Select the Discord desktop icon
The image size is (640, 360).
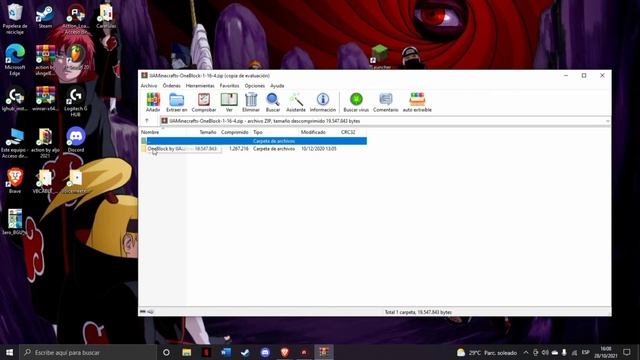(x=76, y=140)
